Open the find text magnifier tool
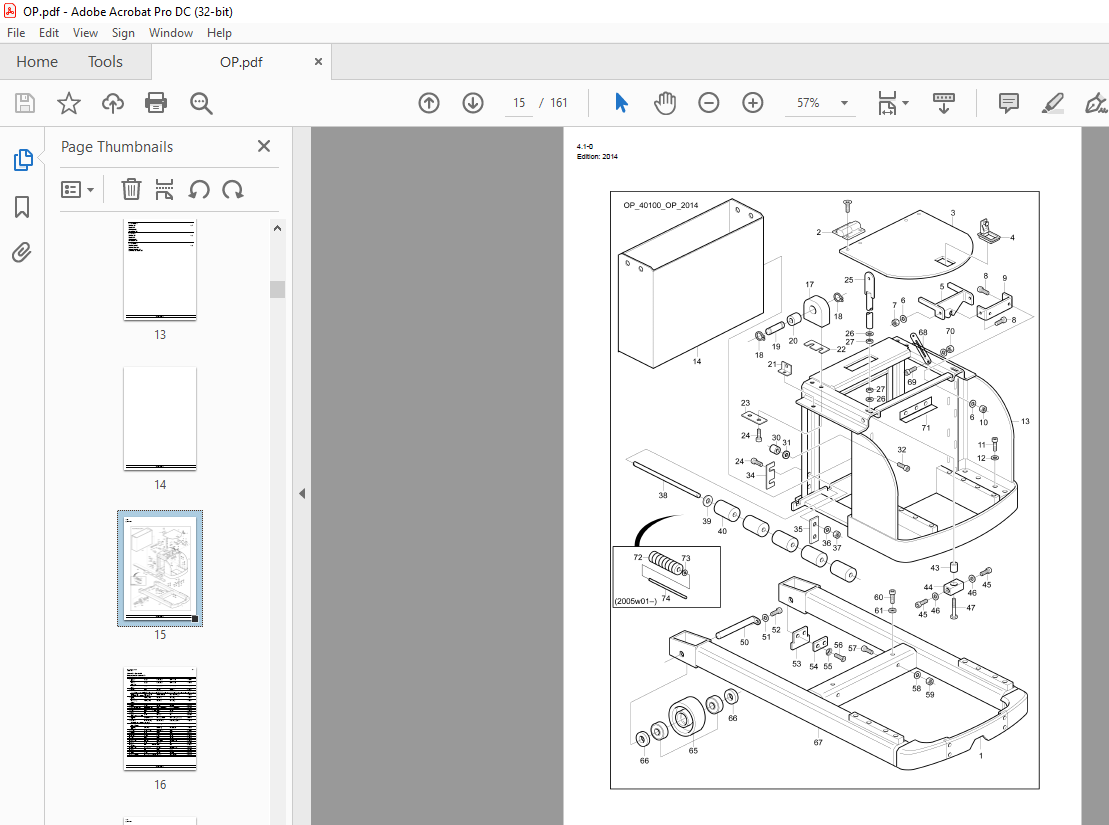Image resolution: width=1109 pixels, height=825 pixels. (x=201, y=103)
